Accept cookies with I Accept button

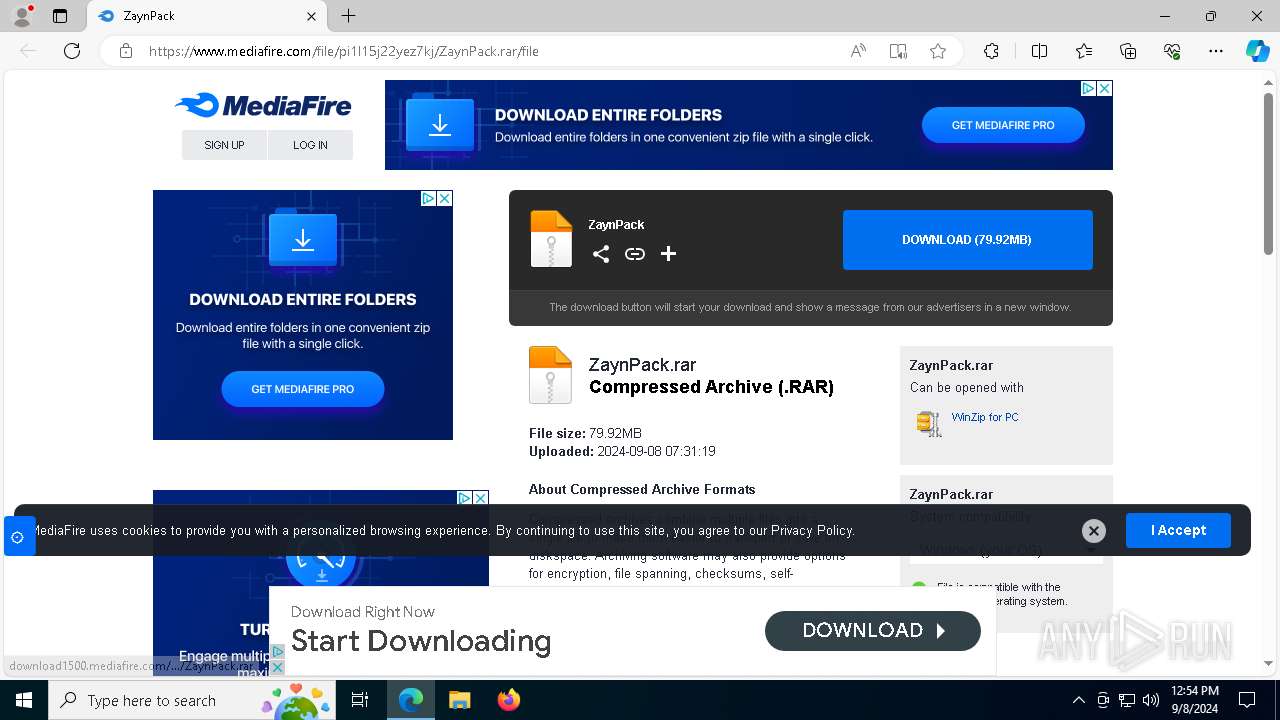[x=1178, y=530]
